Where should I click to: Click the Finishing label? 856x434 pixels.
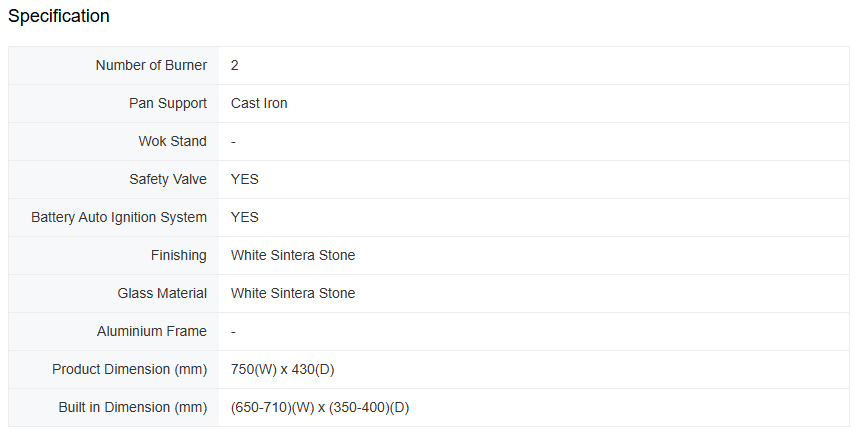pyautogui.click(x=179, y=255)
